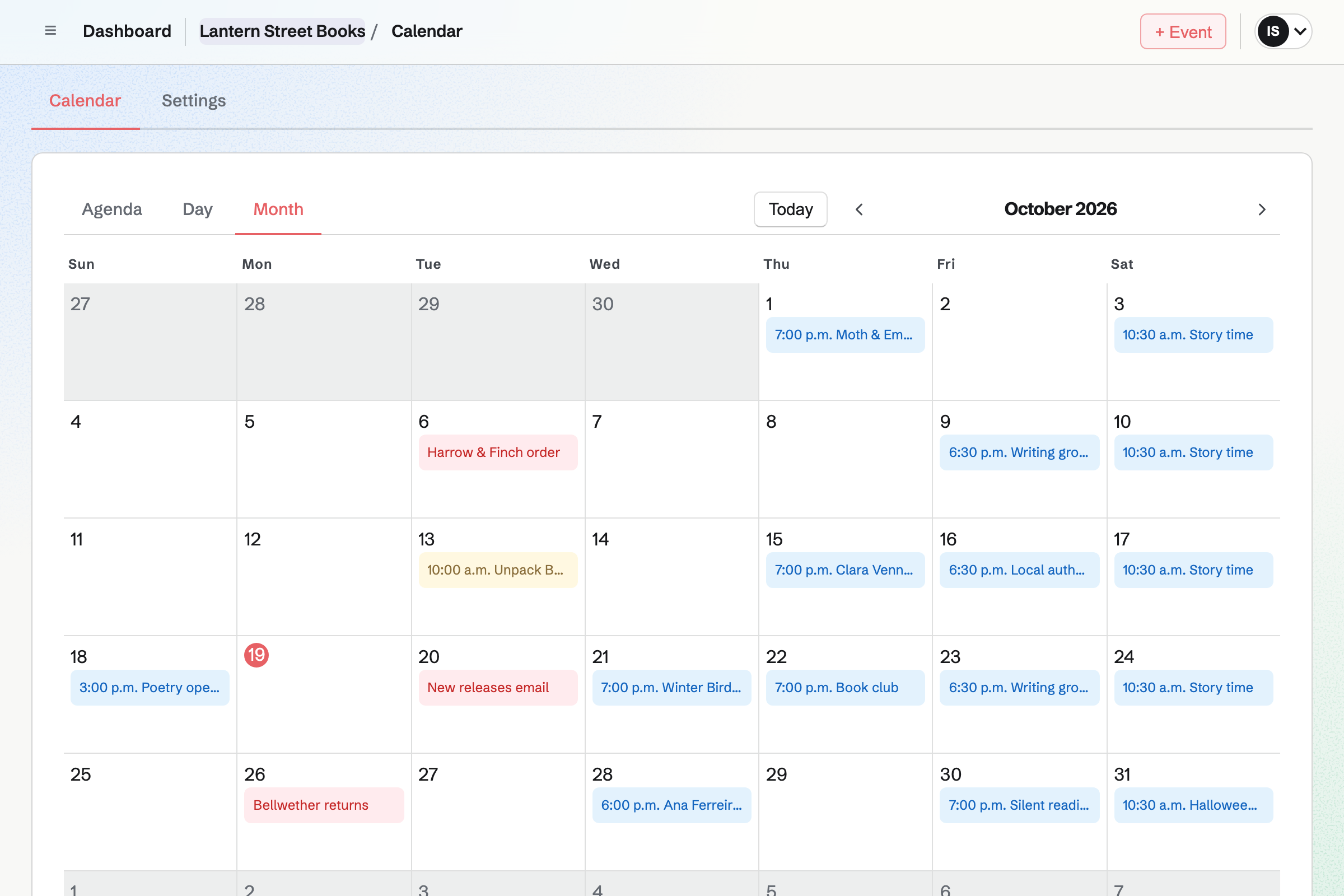Screen dimensions: 1344x896
Task: Open the IS user account dropdown
Action: (x=1283, y=31)
